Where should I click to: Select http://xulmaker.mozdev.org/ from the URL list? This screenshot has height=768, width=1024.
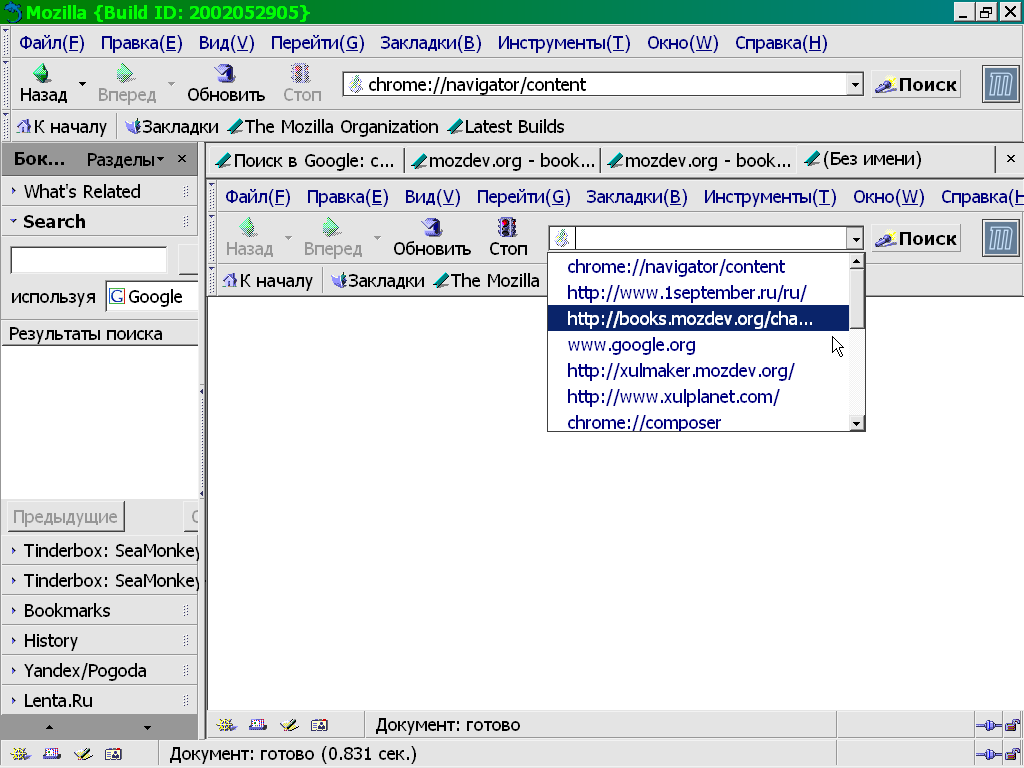point(680,371)
